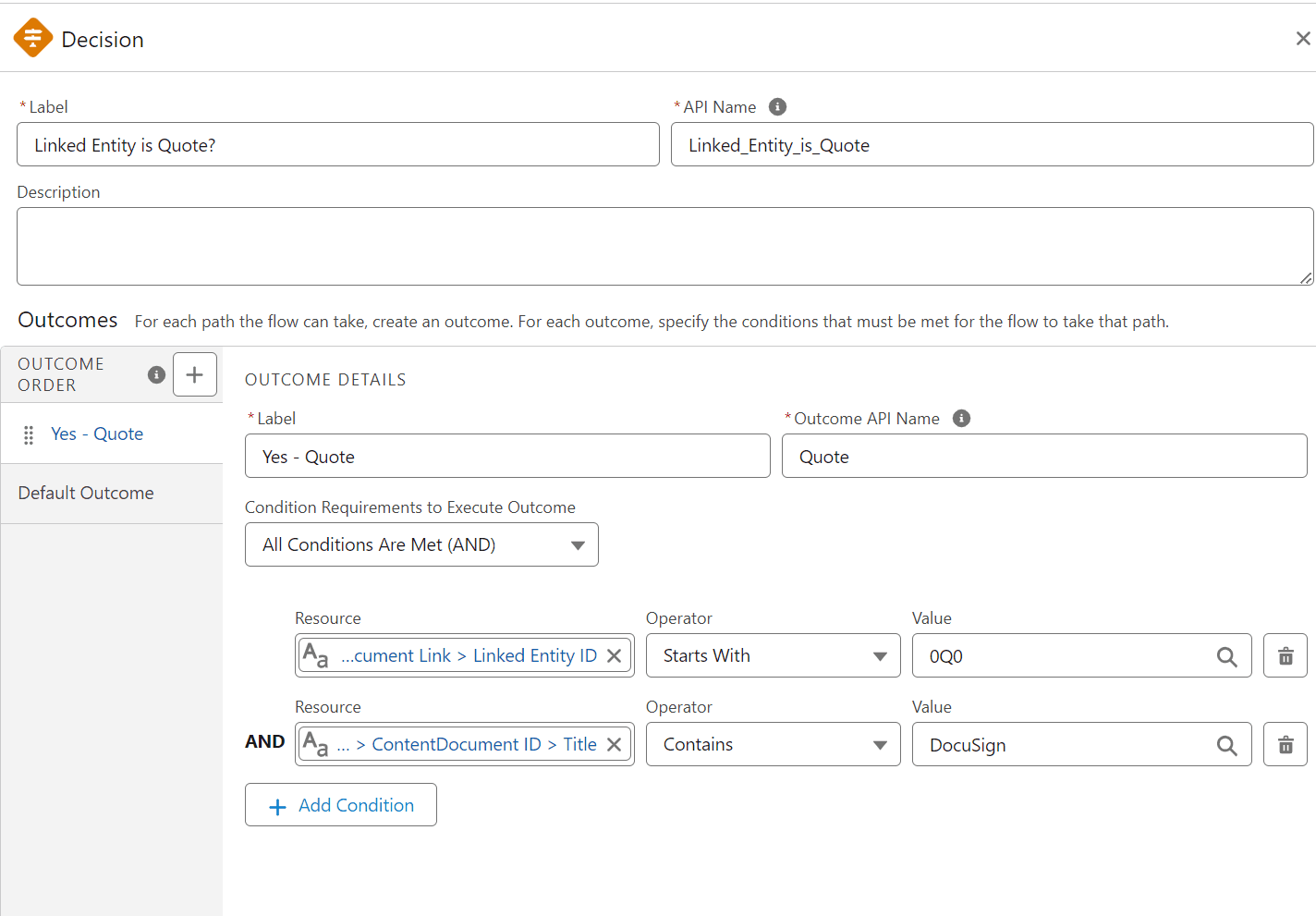
Task: Click the Add Condition button
Action: point(340,804)
